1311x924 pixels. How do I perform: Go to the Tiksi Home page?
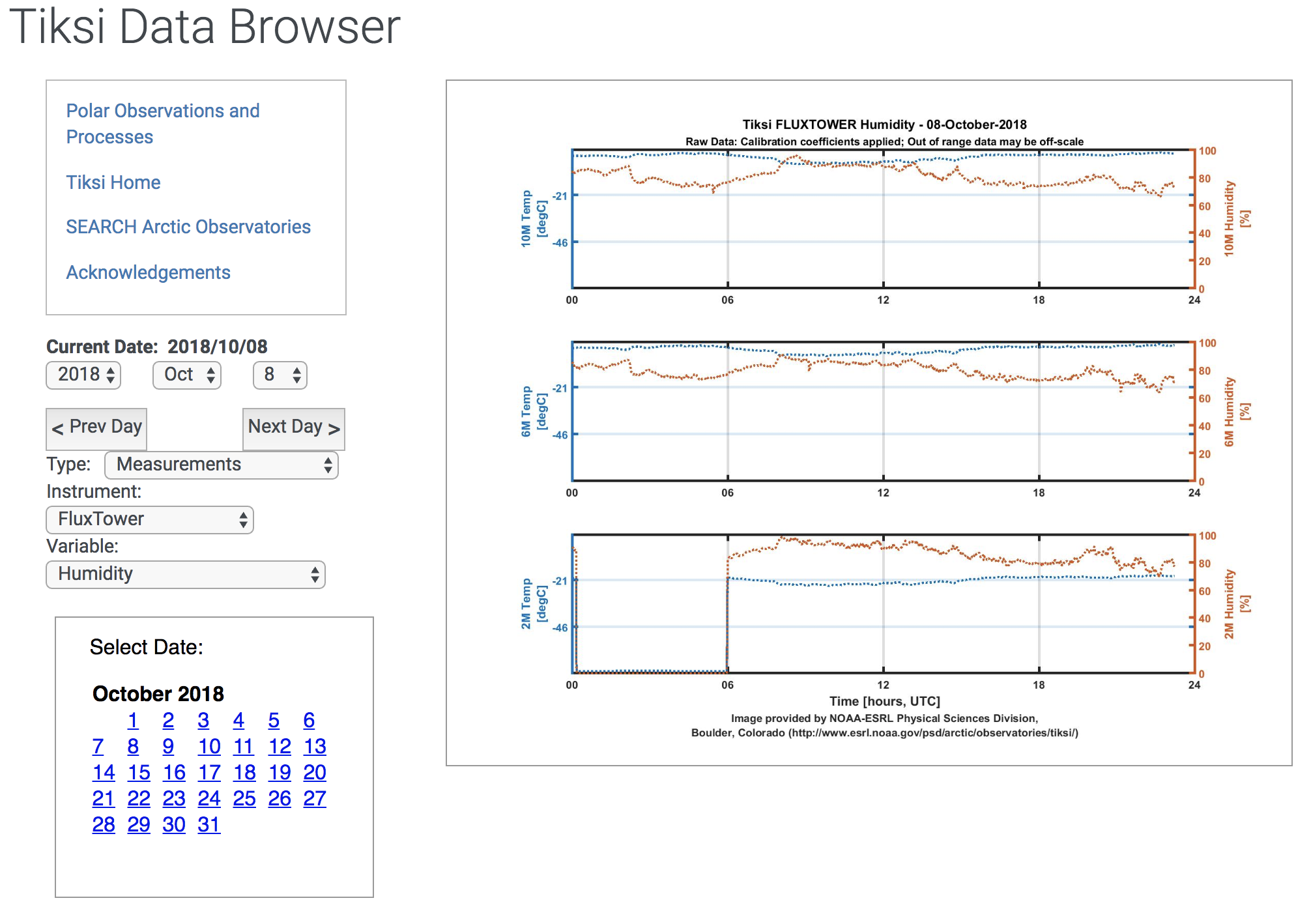pyautogui.click(x=113, y=182)
